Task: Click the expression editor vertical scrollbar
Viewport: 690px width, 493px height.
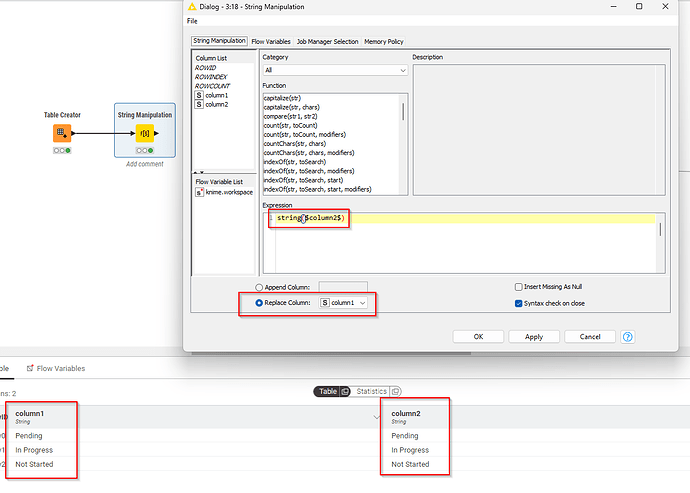Action: point(660,230)
